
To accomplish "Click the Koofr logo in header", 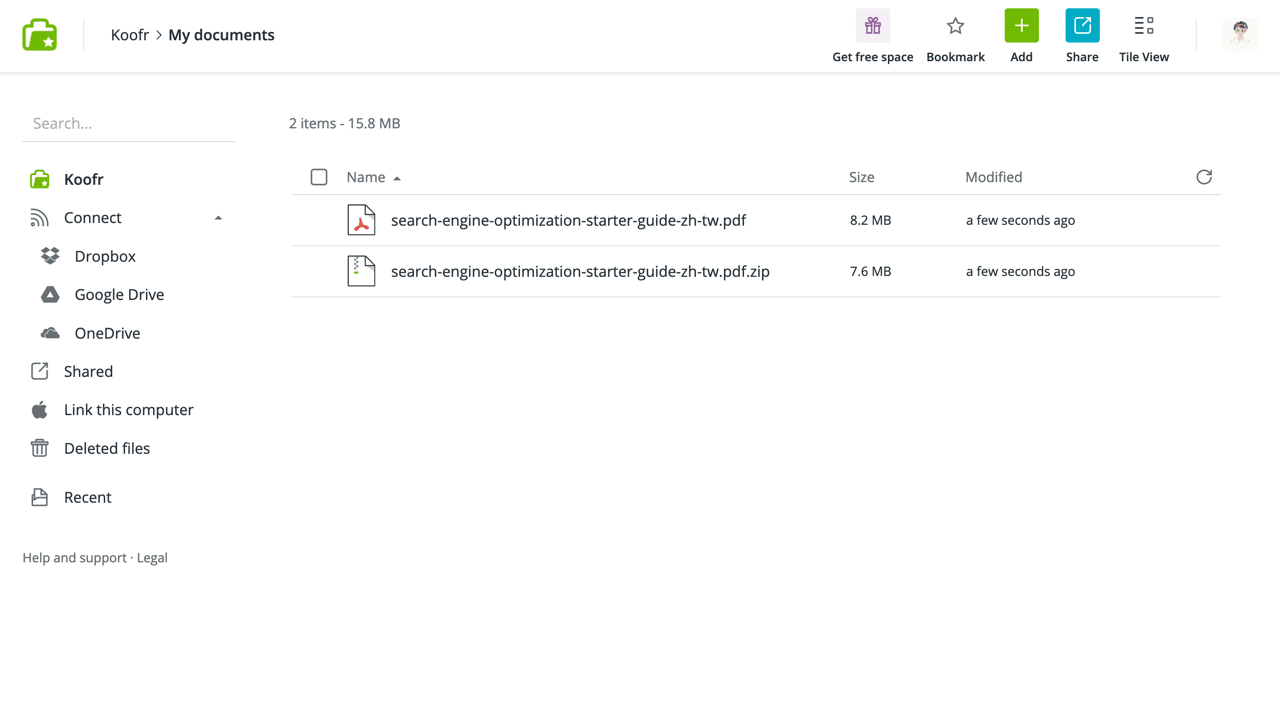I will pos(40,35).
